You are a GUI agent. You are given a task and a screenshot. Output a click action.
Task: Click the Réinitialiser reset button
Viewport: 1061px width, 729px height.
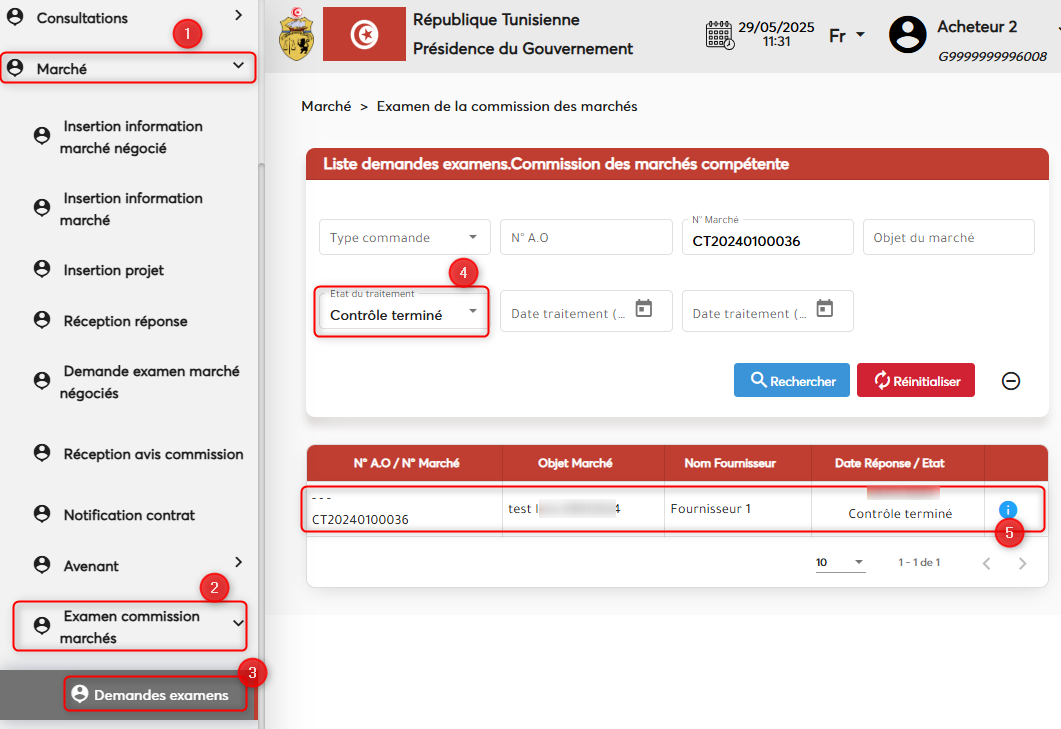point(915,381)
